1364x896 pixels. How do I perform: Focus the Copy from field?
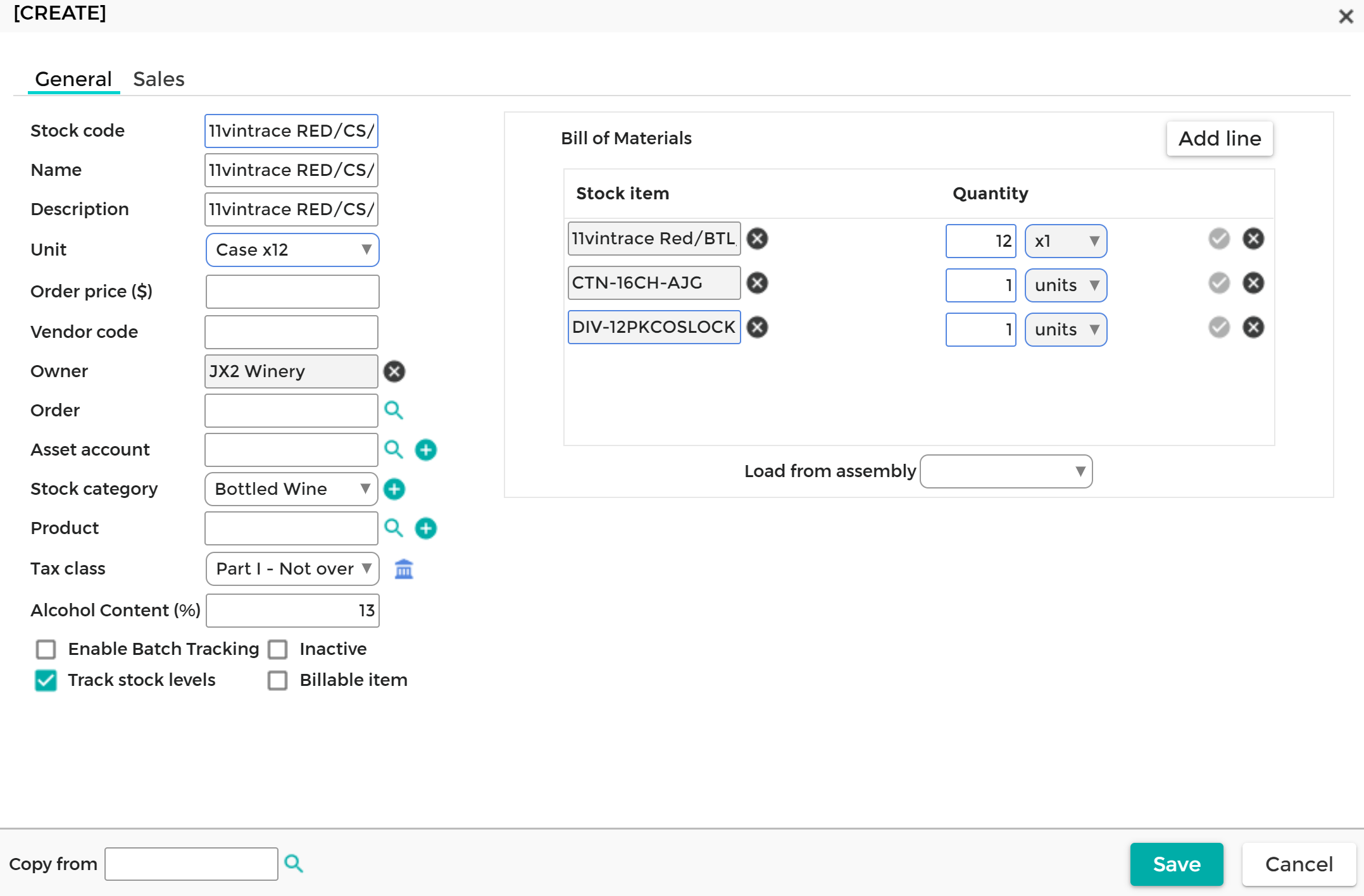191,864
